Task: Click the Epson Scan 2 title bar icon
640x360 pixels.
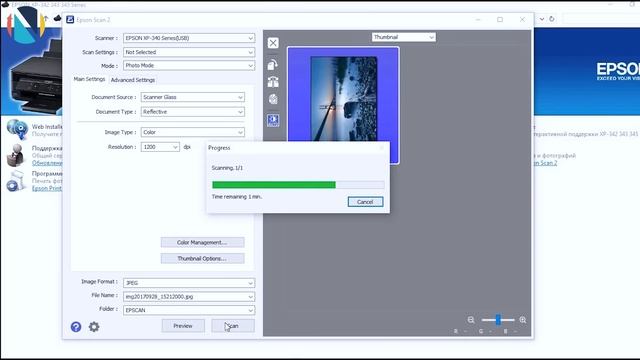Action: click(70, 20)
